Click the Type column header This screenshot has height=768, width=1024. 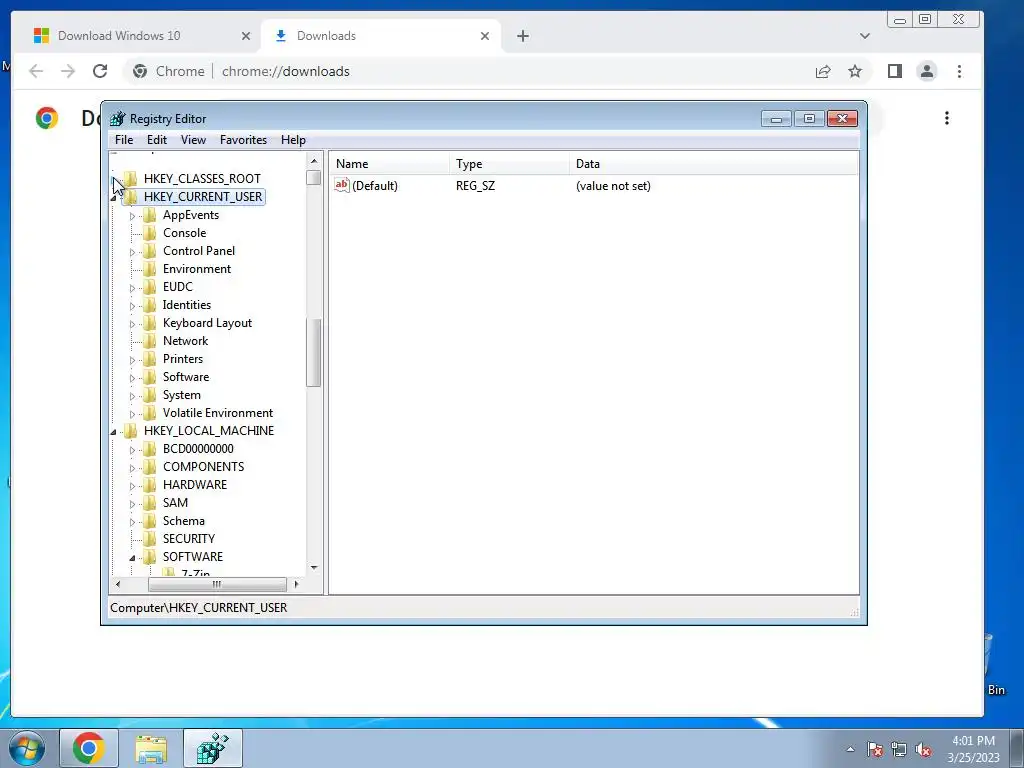click(509, 164)
